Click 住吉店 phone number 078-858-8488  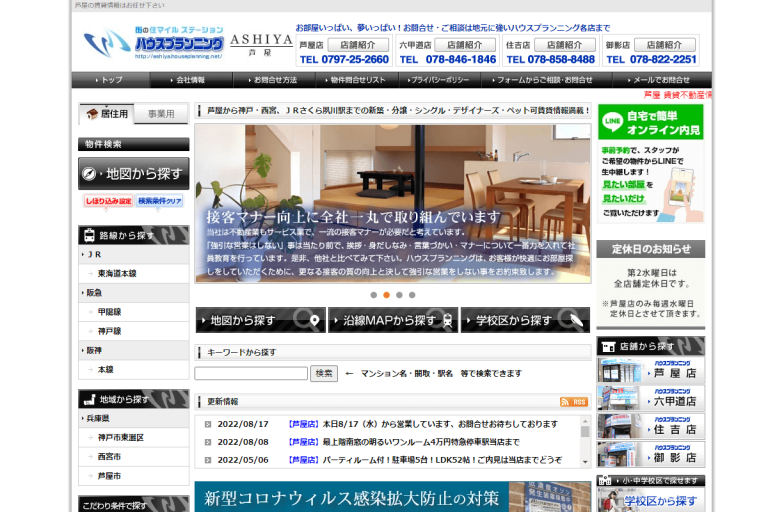point(561,59)
